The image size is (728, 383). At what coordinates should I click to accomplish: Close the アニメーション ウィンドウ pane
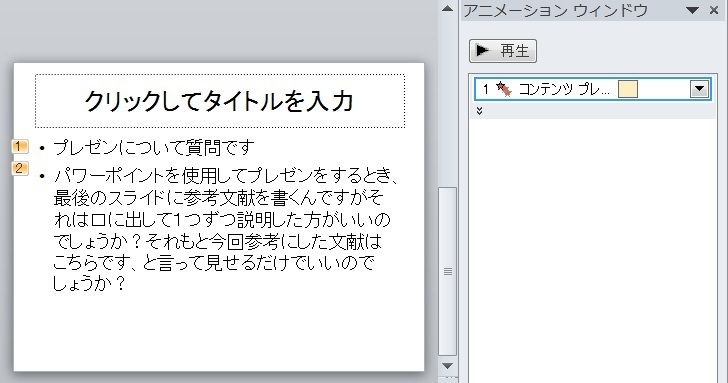click(x=715, y=10)
